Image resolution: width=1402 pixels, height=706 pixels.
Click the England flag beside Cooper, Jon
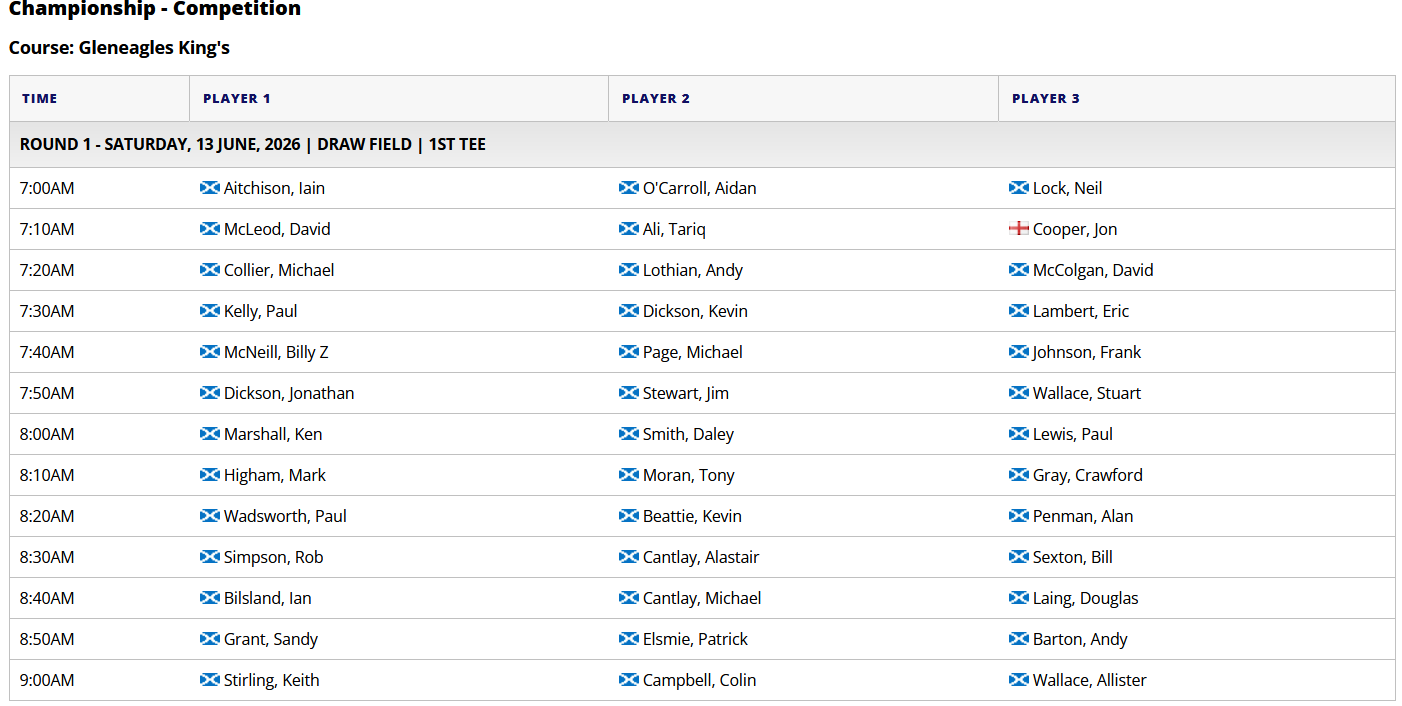(1019, 229)
